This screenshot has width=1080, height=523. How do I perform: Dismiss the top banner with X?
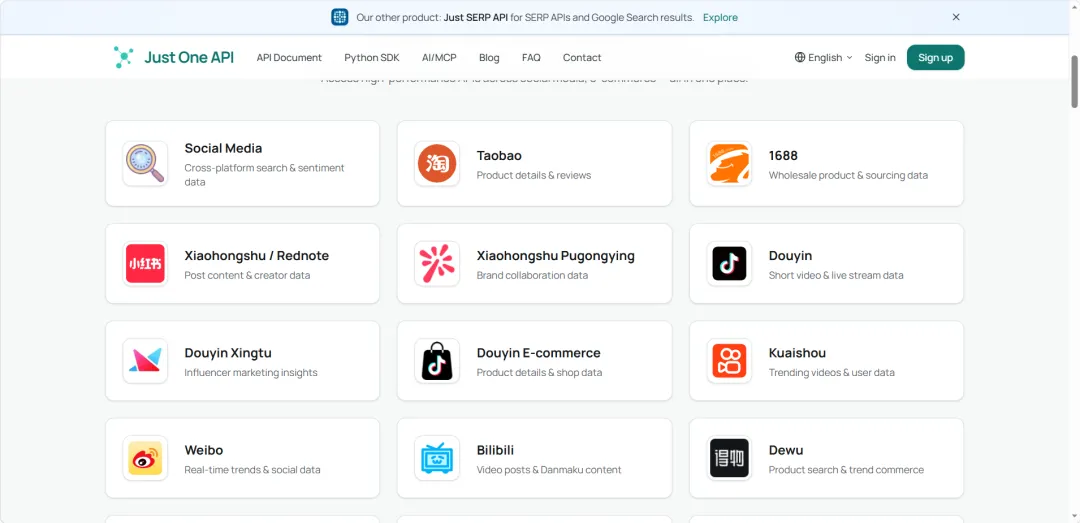(x=956, y=17)
